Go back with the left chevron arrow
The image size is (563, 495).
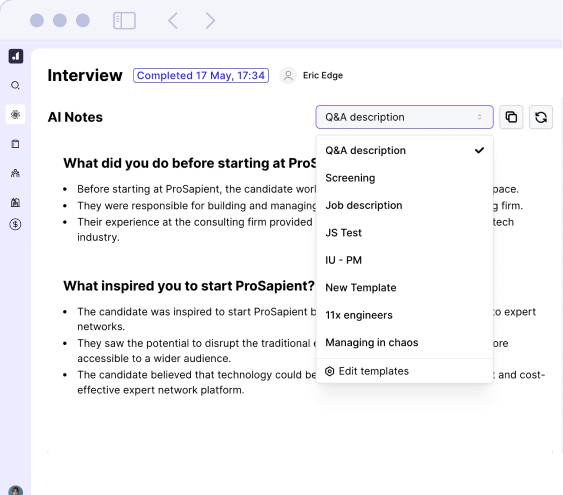click(173, 20)
